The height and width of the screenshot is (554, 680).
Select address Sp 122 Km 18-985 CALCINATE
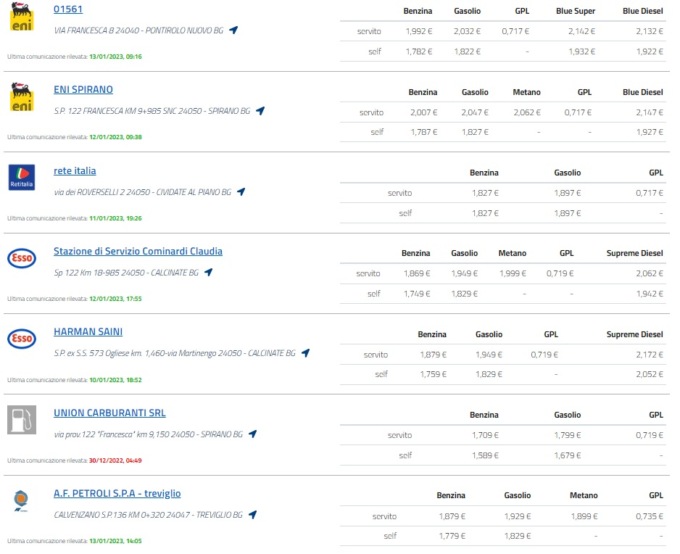click(x=126, y=272)
